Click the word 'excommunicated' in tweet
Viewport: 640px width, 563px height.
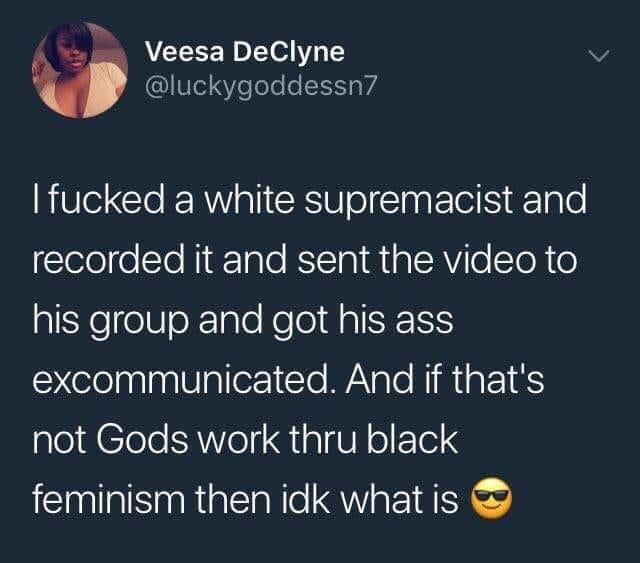(186, 379)
